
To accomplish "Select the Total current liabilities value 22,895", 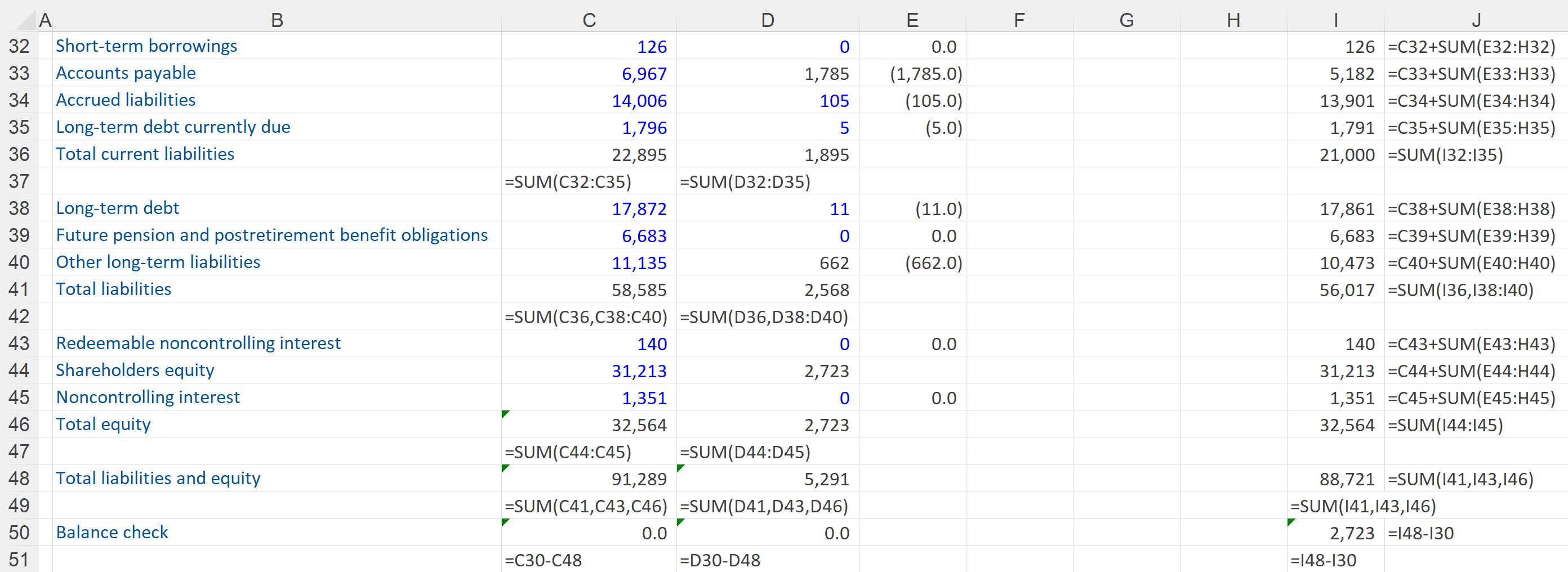I will [639, 155].
